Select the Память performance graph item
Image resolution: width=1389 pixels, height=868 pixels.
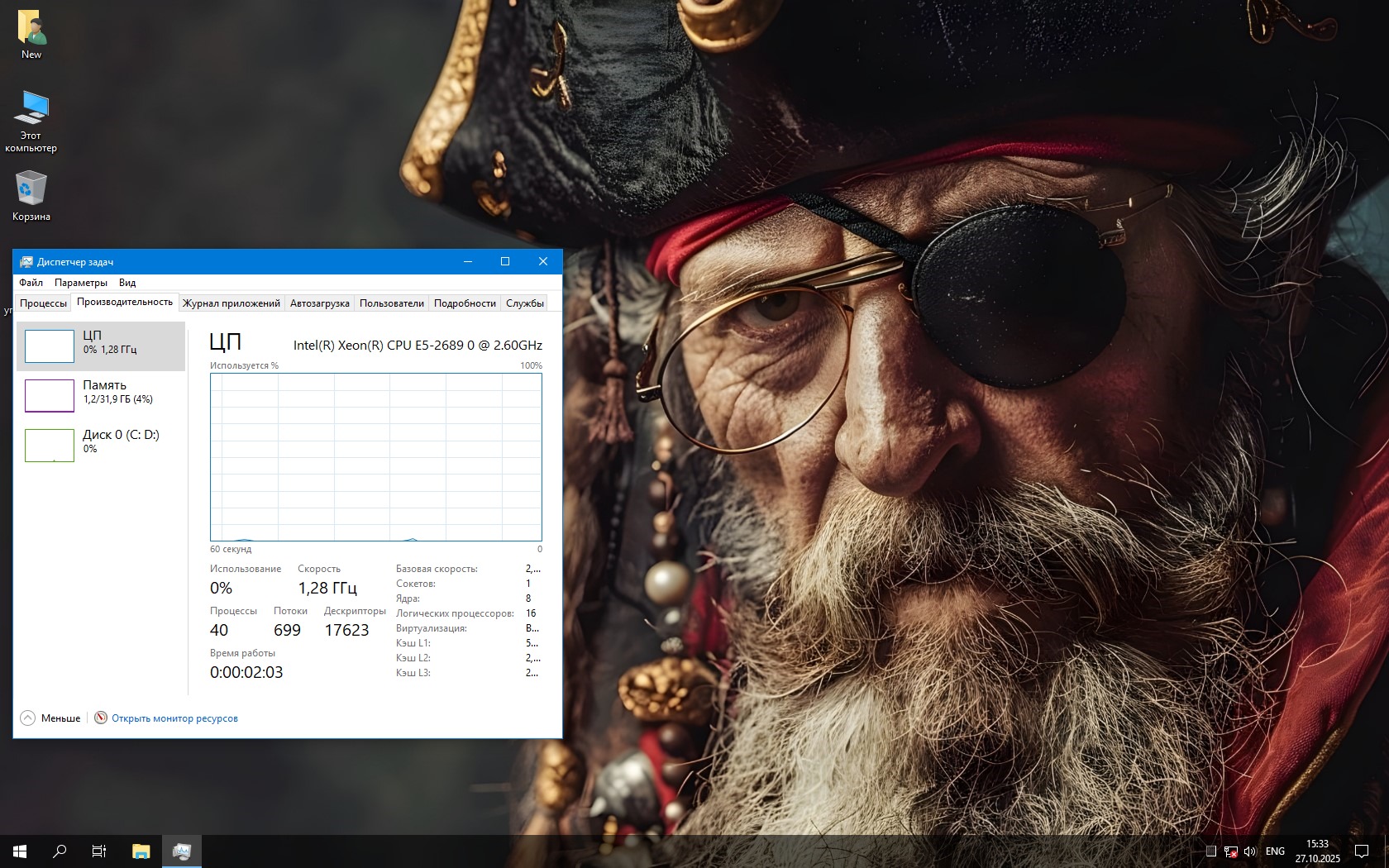pos(101,395)
